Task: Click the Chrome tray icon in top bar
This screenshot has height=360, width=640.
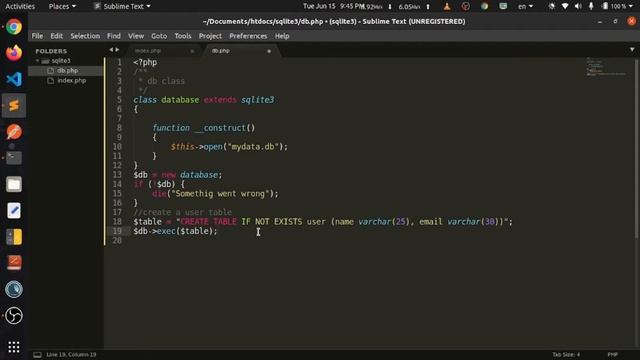Action: 484,6
